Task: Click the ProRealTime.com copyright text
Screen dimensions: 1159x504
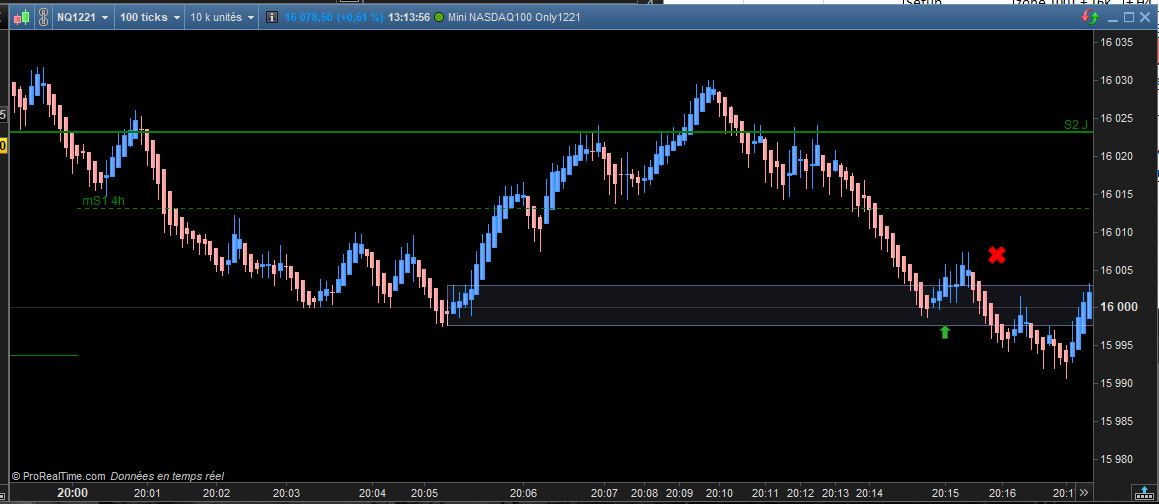Action: 58,477
